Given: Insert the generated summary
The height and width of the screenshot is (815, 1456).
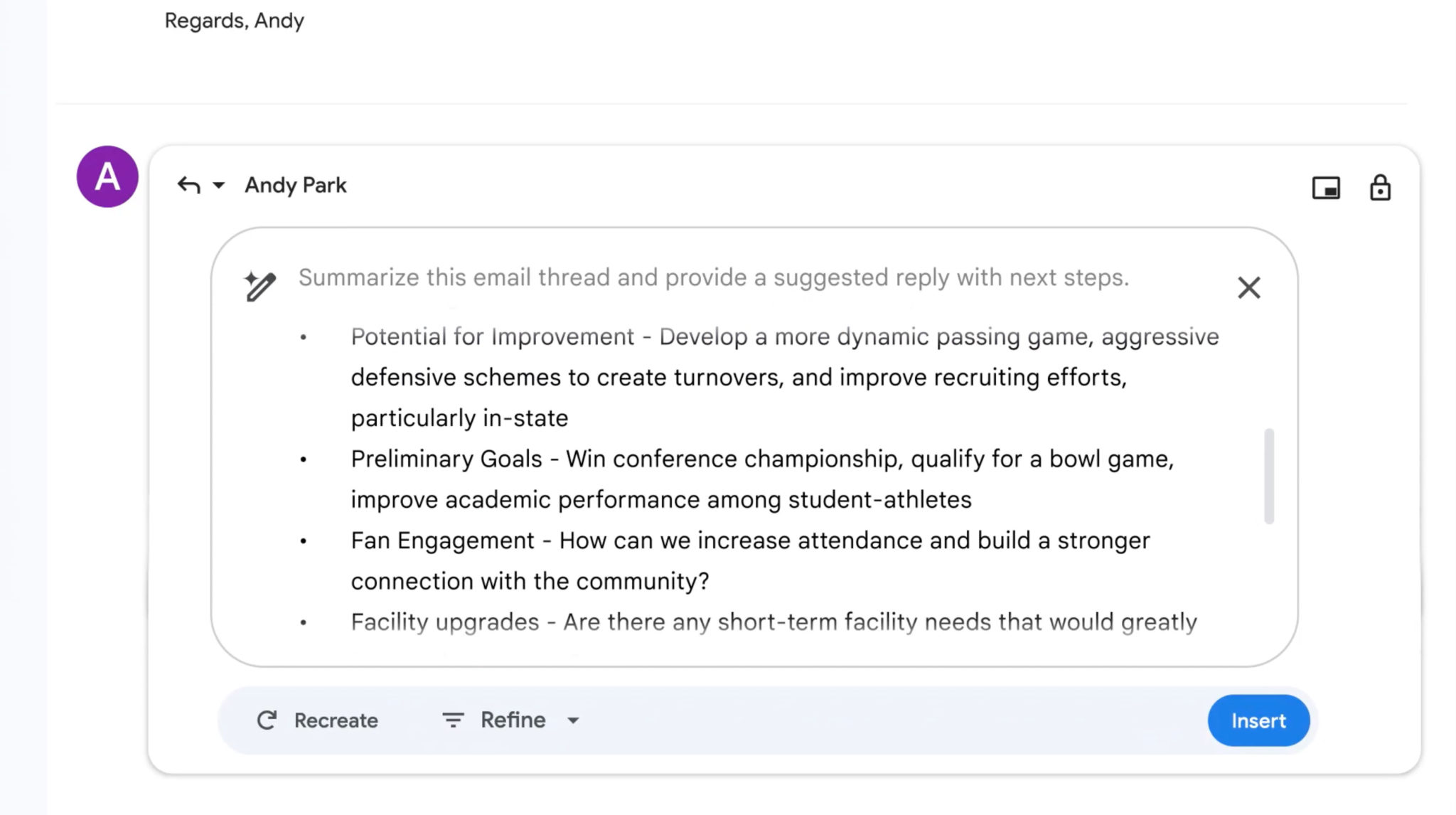Looking at the screenshot, I should tap(1258, 720).
